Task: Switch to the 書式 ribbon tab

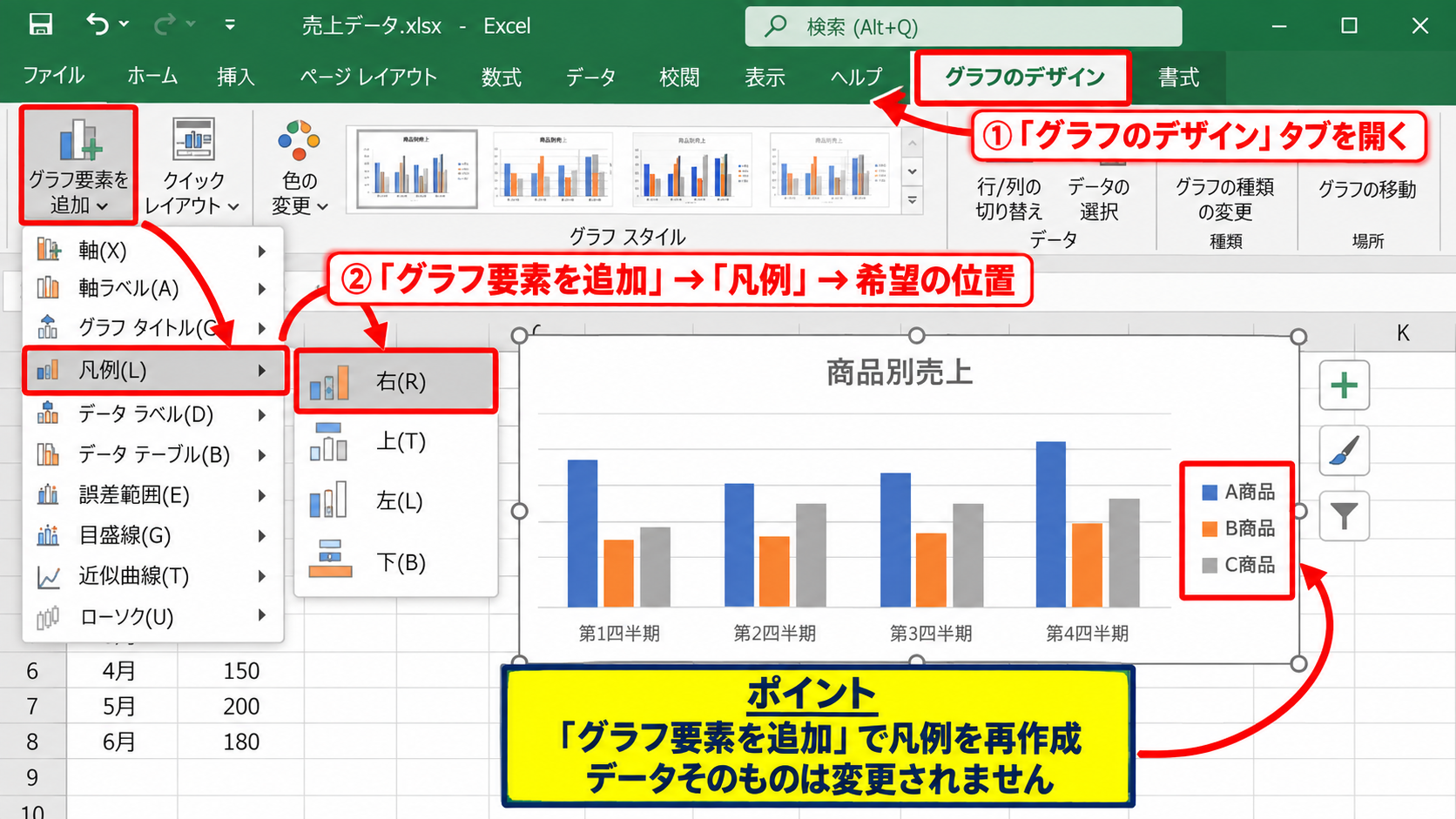Action: (1178, 77)
